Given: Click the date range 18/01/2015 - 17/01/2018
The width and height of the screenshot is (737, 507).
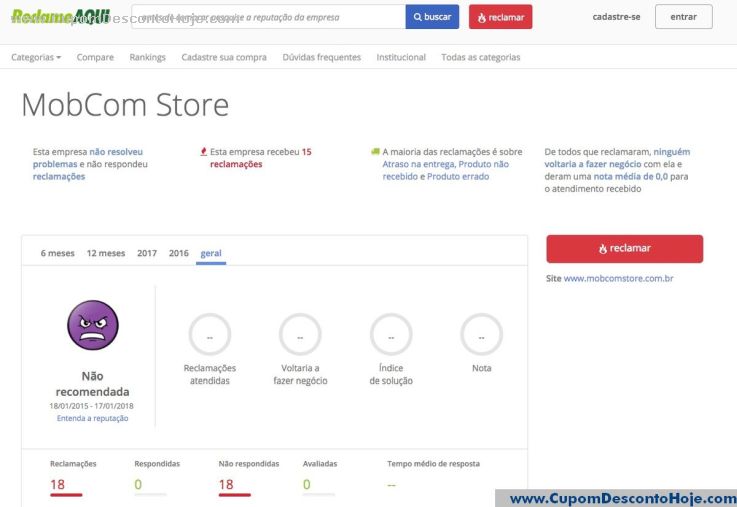Looking at the screenshot, I should click(x=91, y=406).
